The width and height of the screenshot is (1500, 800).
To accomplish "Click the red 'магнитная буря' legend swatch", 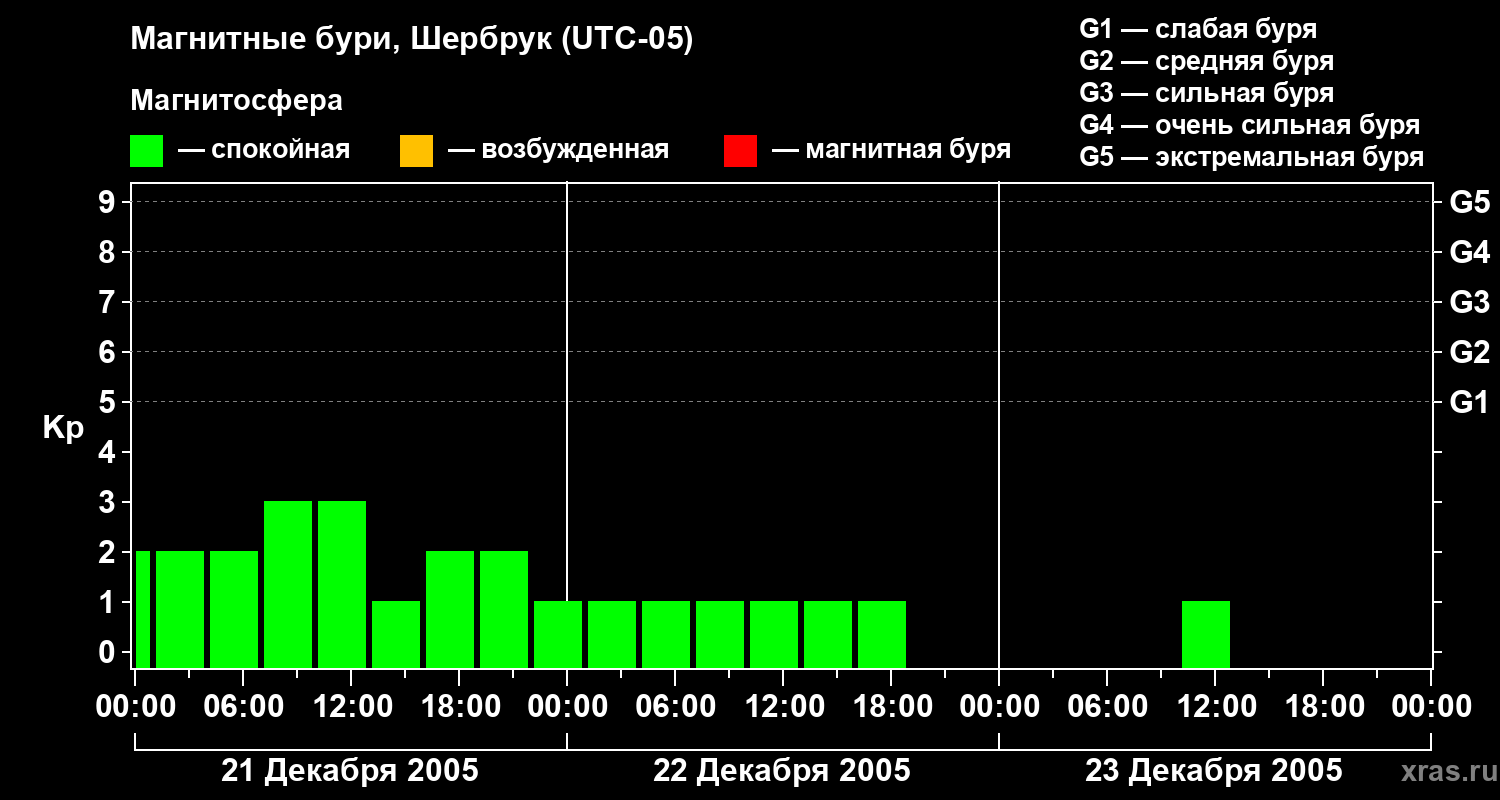I will coord(740,151).
